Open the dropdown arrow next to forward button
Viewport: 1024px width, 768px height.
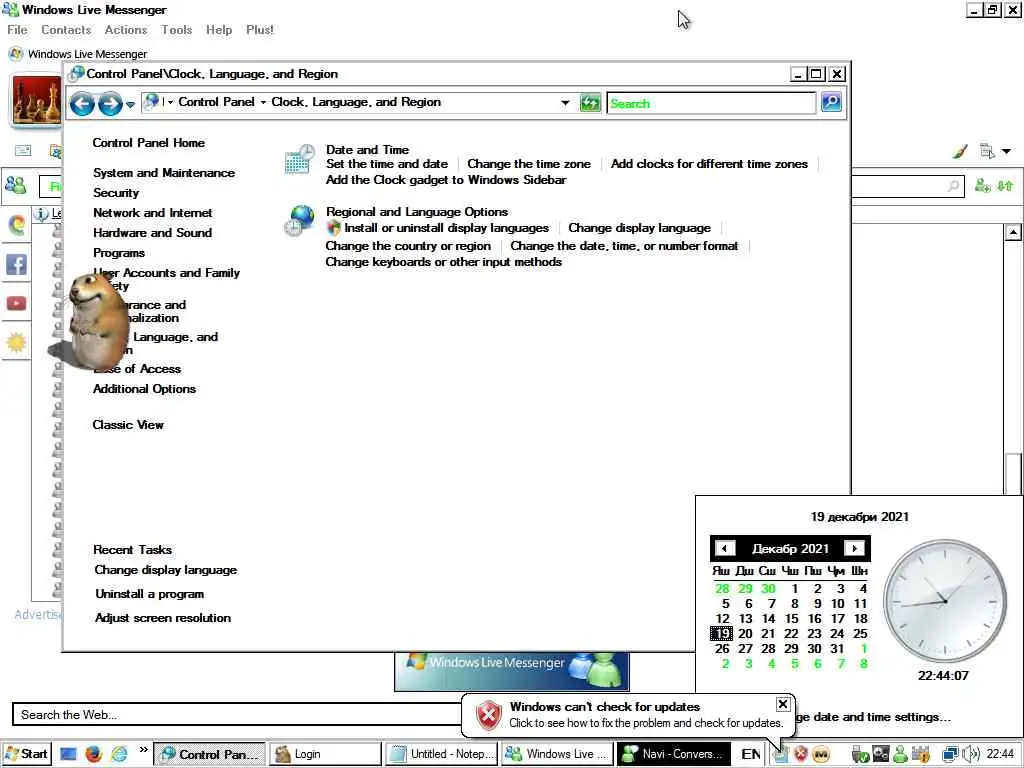click(x=130, y=104)
